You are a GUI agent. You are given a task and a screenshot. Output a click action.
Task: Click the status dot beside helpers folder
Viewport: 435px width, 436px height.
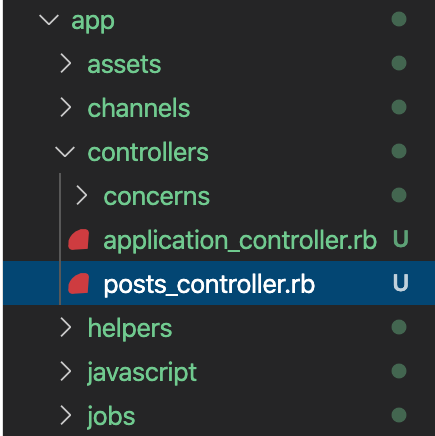click(399, 327)
